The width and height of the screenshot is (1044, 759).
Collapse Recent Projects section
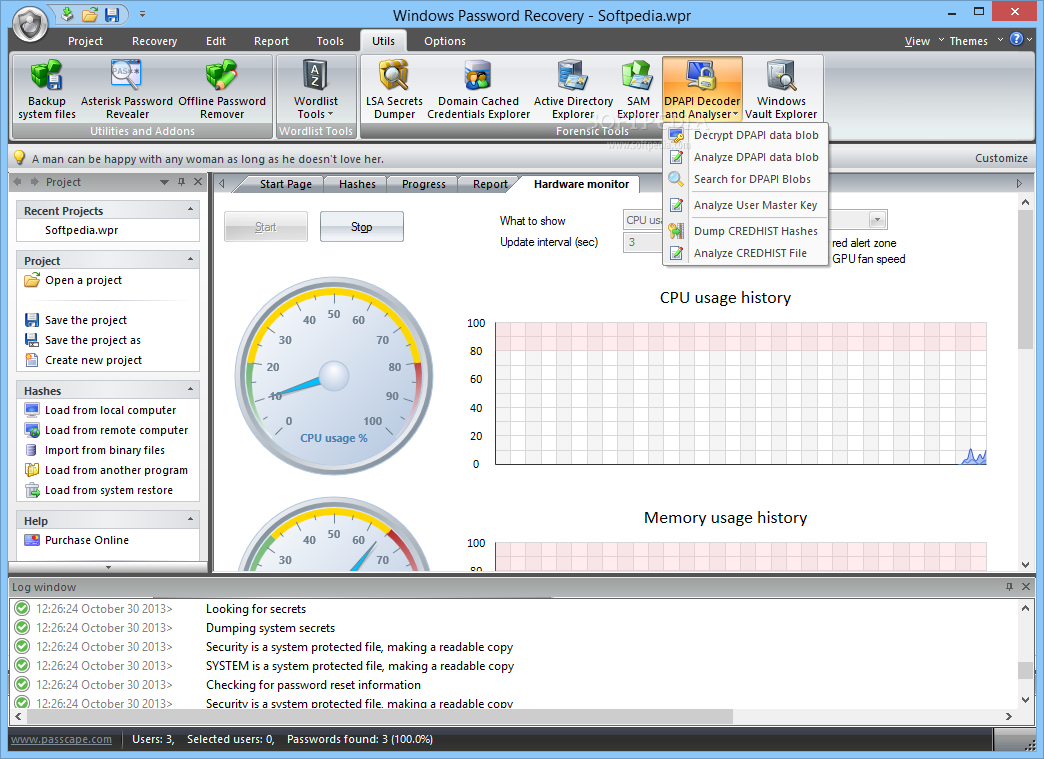point(190,209)
